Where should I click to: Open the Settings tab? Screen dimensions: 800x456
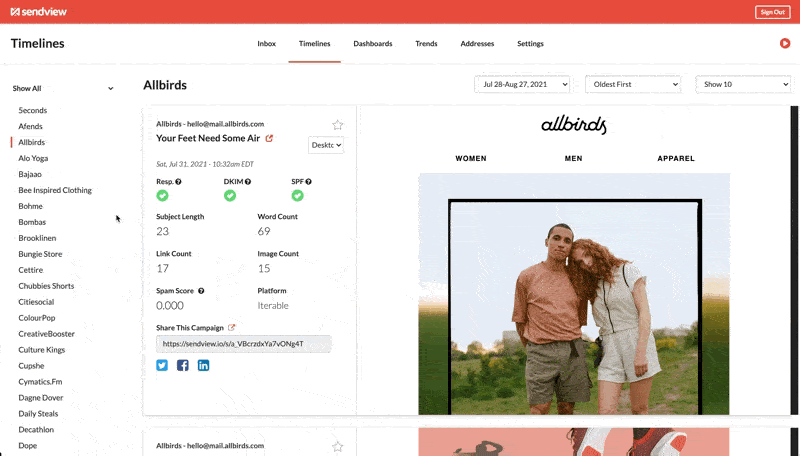click(530, 44)
